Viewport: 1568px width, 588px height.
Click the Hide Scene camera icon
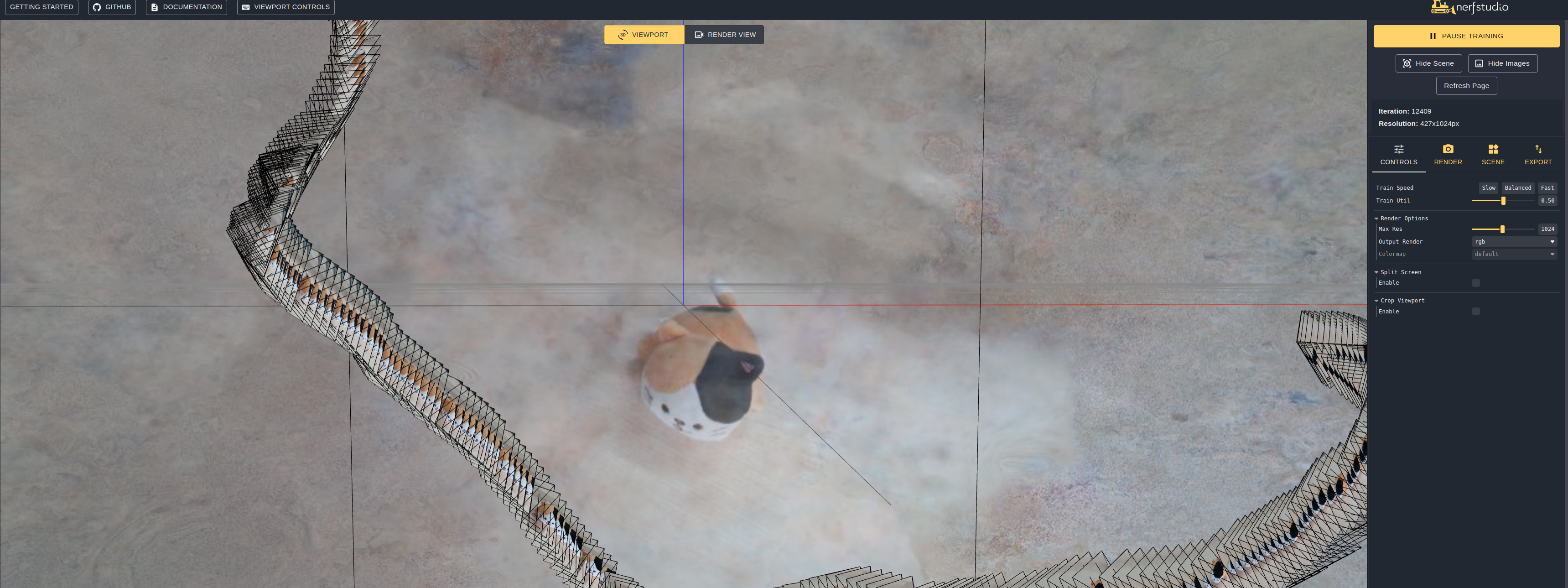click(1407, 63)
